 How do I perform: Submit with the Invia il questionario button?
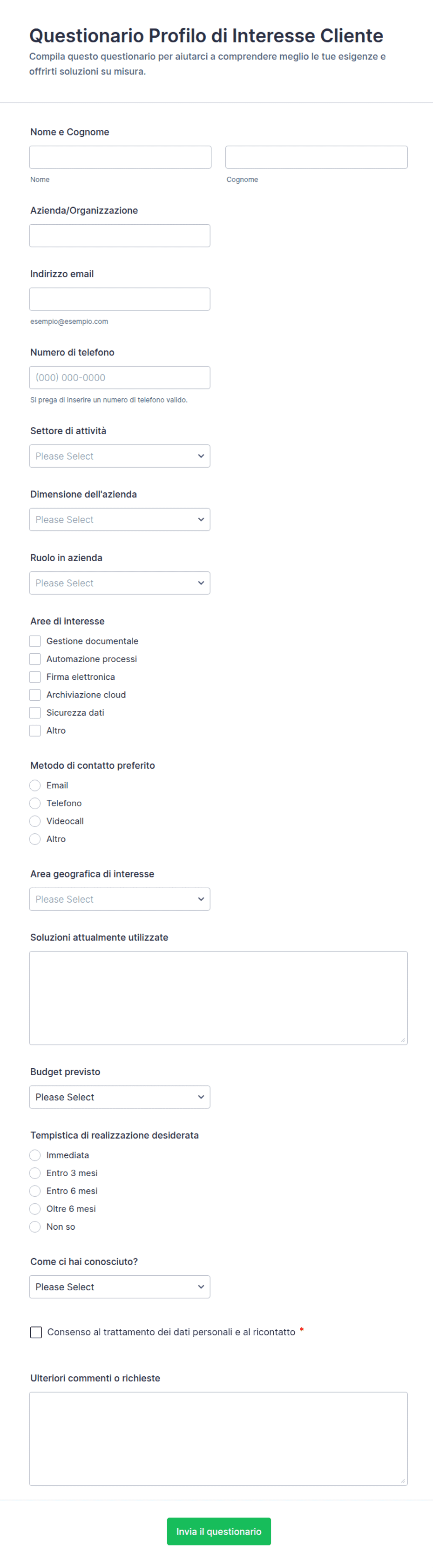(219, 1532)
